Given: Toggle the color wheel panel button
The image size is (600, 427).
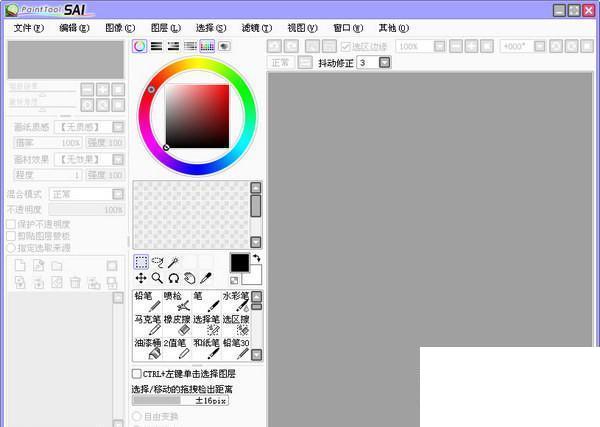Looking at the screenshot, I should click(x=140, y=46).
